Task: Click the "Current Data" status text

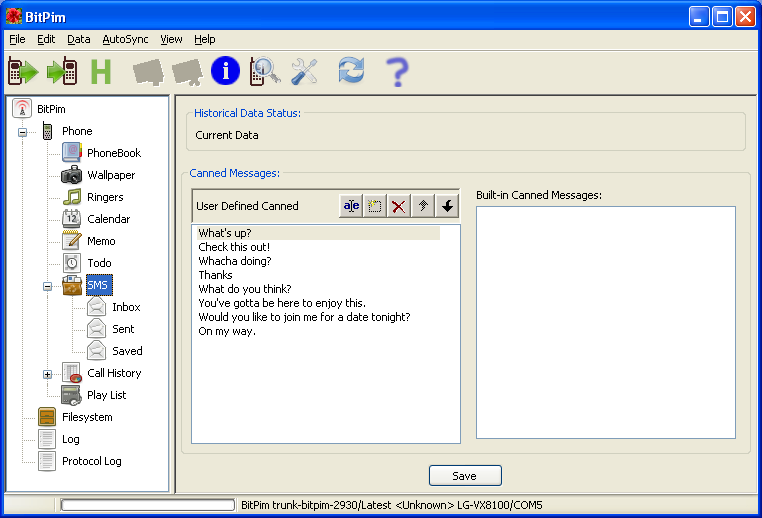Action: [x=226, y=135]
